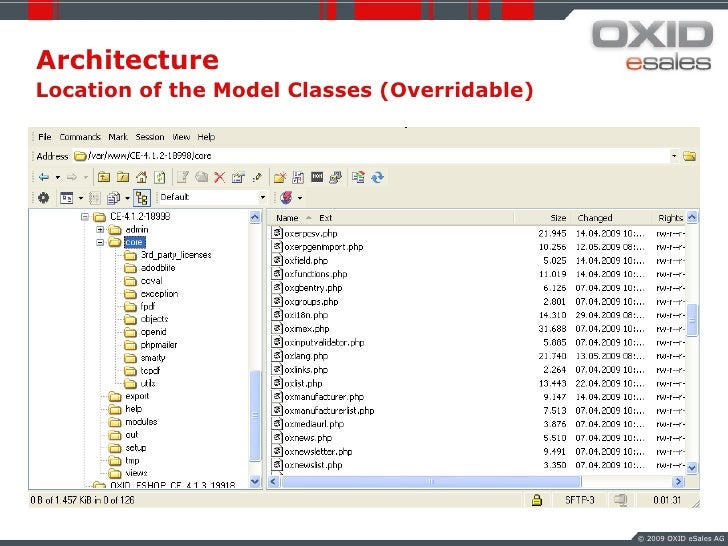Click the greyed forward arrow

coord(72,177)
